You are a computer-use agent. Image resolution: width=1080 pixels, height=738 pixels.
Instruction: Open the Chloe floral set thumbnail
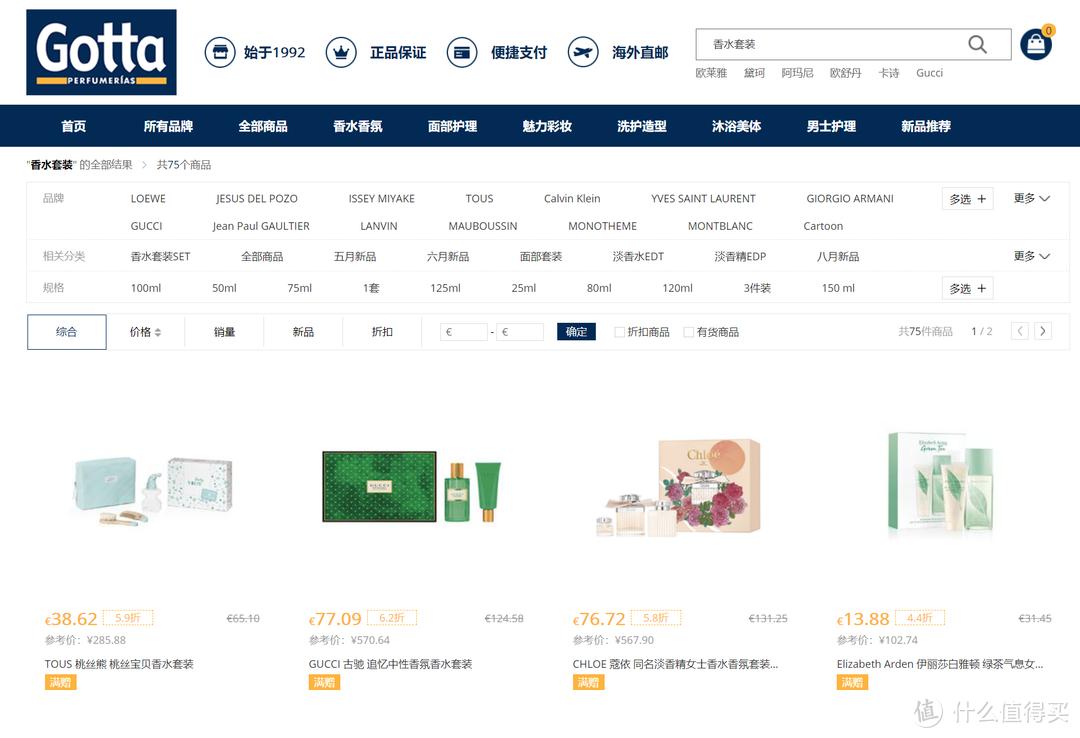[678, 486]
